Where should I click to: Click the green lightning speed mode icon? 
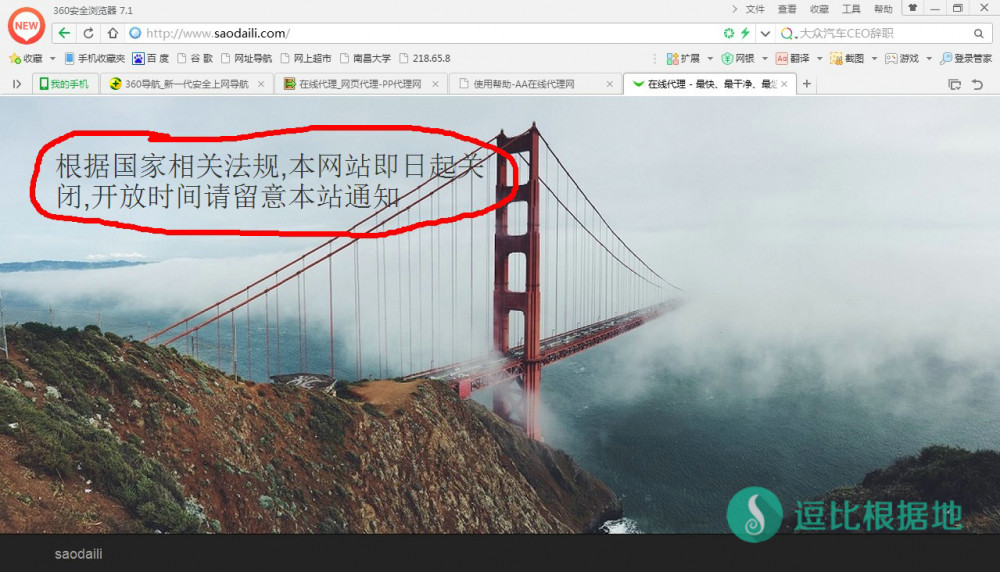tap(744, 33)
